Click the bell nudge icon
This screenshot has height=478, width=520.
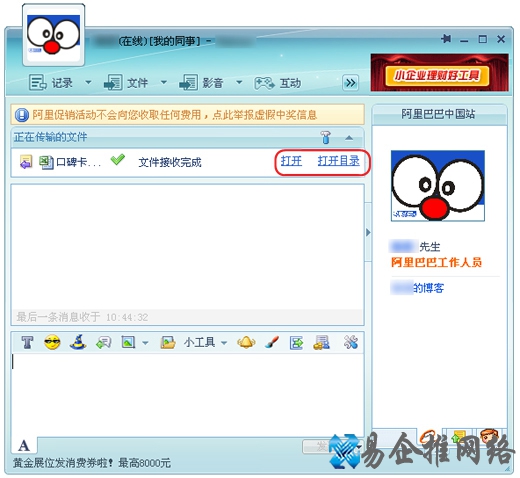246,342
